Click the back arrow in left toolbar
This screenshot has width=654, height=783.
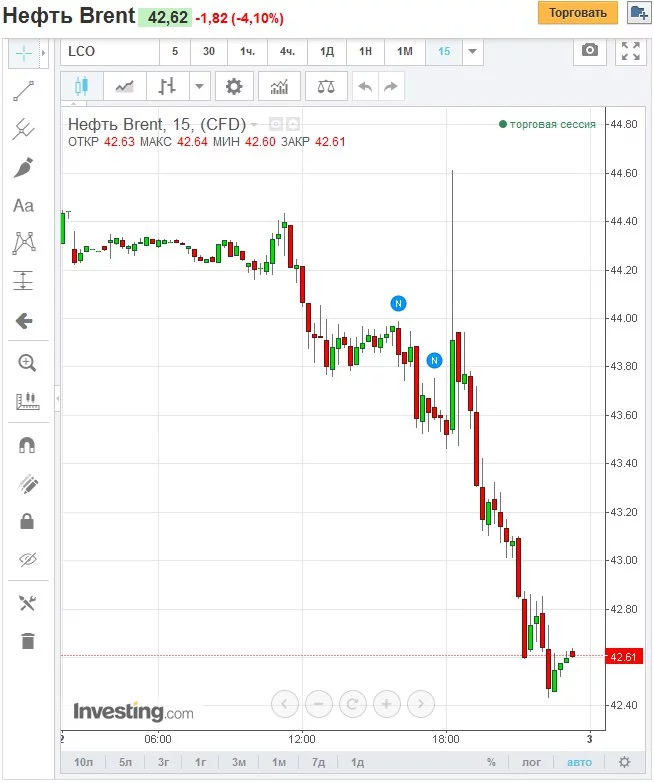pyautogui.click(x=23, y=321)
